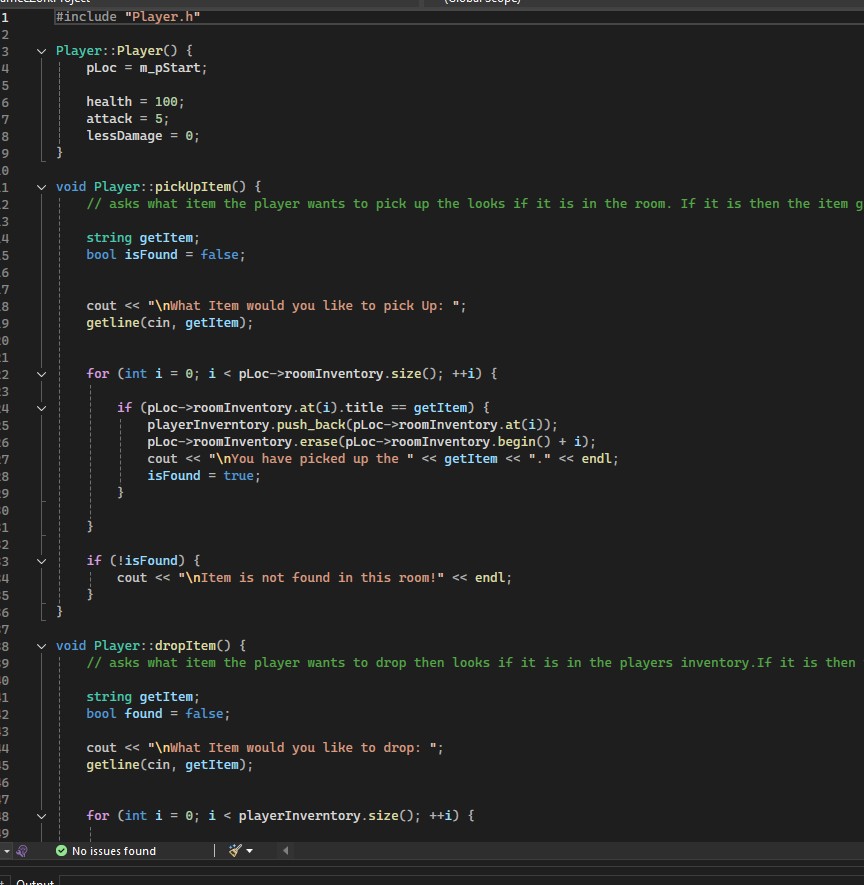Viewport: 864px width, 885px height.
Task: Click in the #include "Player.h" line
Action: [128, 17]
